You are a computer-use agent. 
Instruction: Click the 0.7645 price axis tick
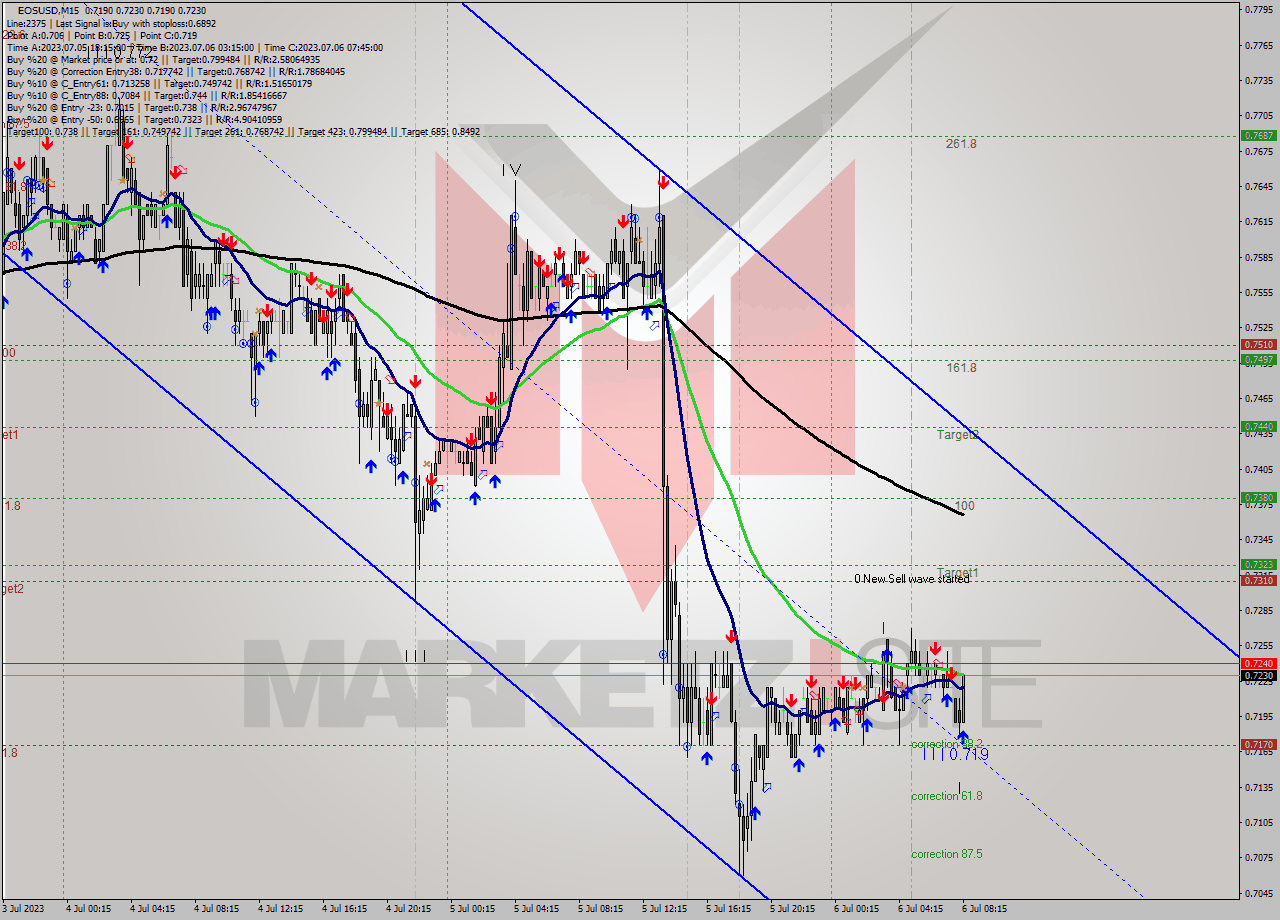1257,187
